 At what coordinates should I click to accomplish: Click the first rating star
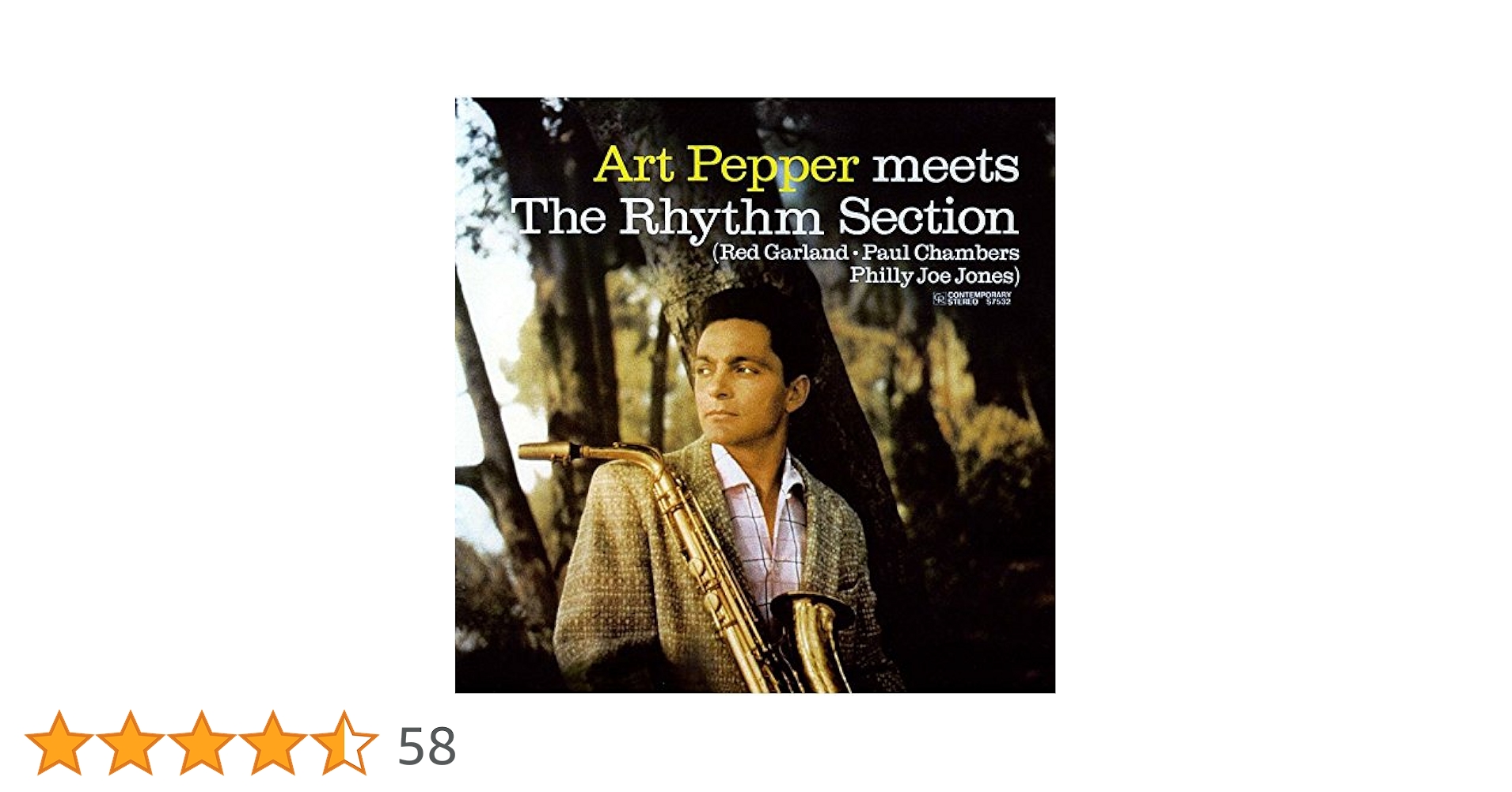pyautogui.click(x=59, y=743)
